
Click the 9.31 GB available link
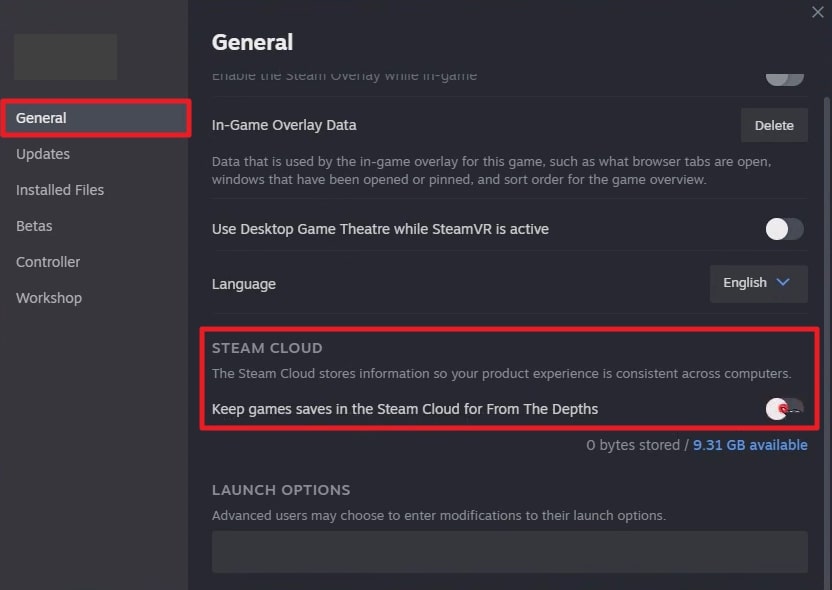pyautogui.click(x=750, y=444)
